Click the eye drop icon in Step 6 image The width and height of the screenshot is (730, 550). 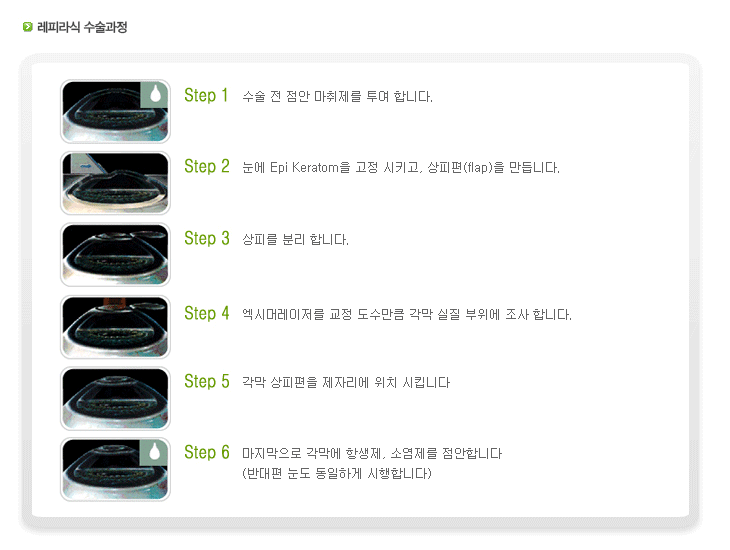pyautogui.click(x=154, y=452)
